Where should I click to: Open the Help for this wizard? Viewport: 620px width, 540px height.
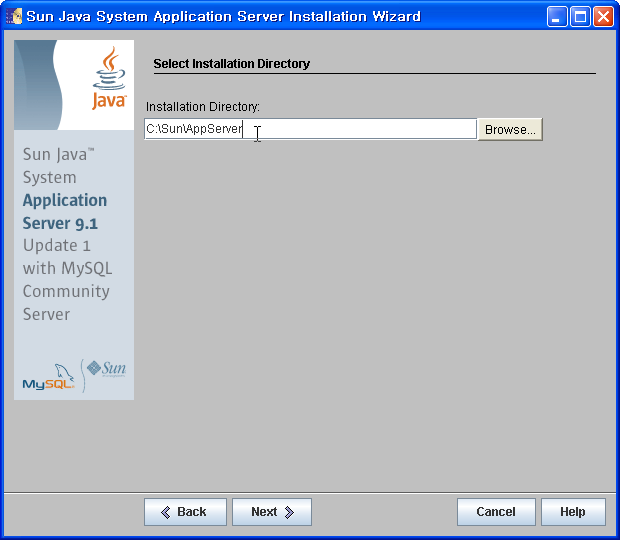(x=573, y=512)
